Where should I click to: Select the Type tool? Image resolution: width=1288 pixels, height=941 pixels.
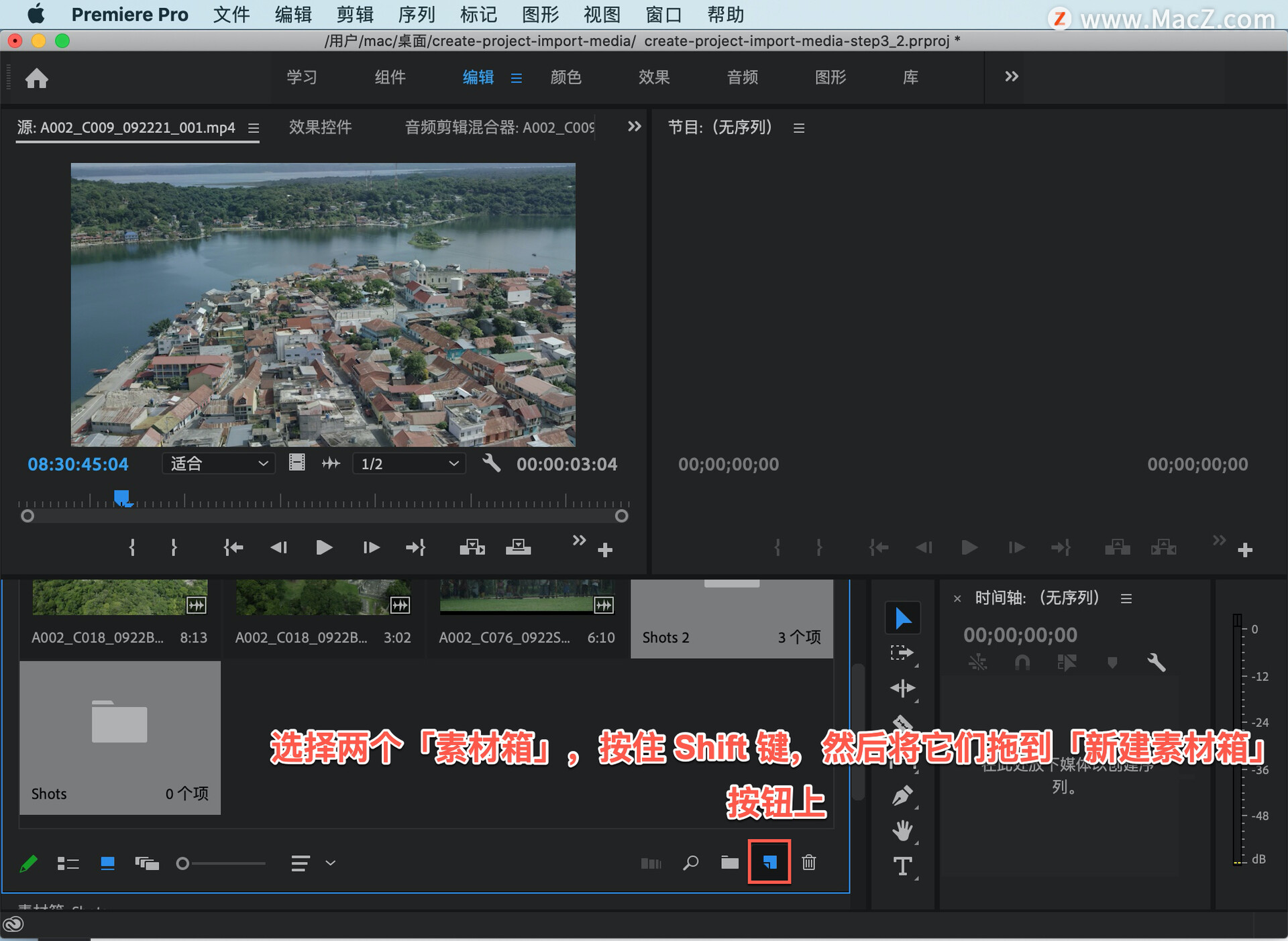click(x=902, y=866)
